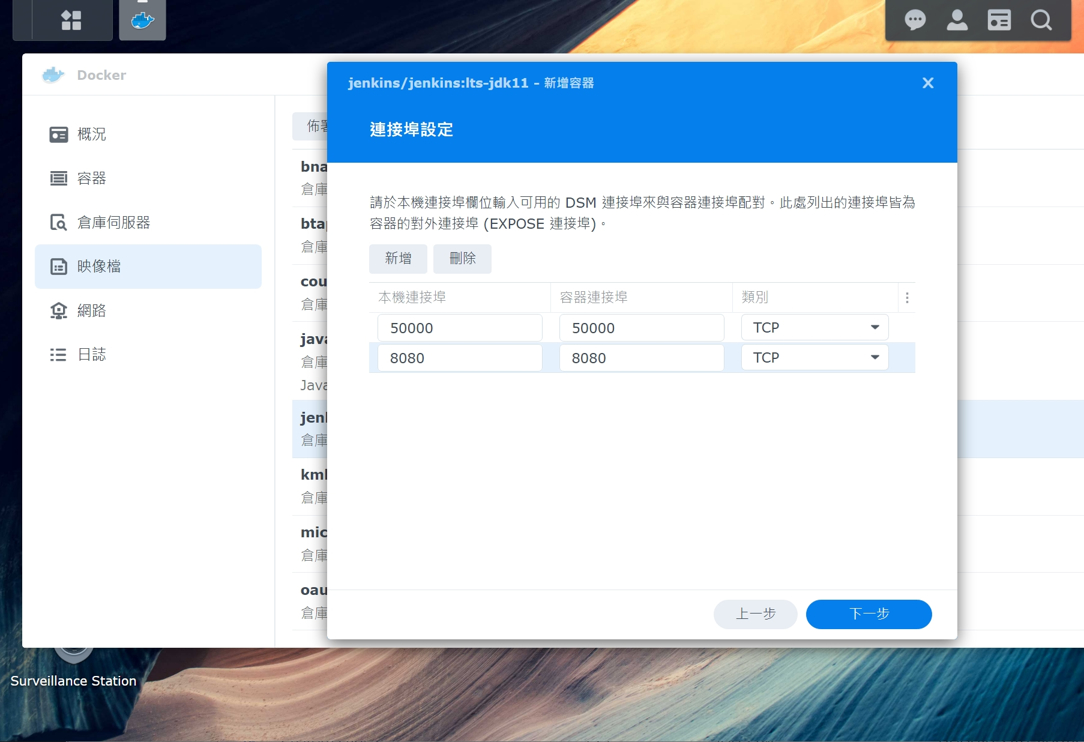Click 下一步 to proceed
The image size is (1084, 742).
click(x=869, y=614)
